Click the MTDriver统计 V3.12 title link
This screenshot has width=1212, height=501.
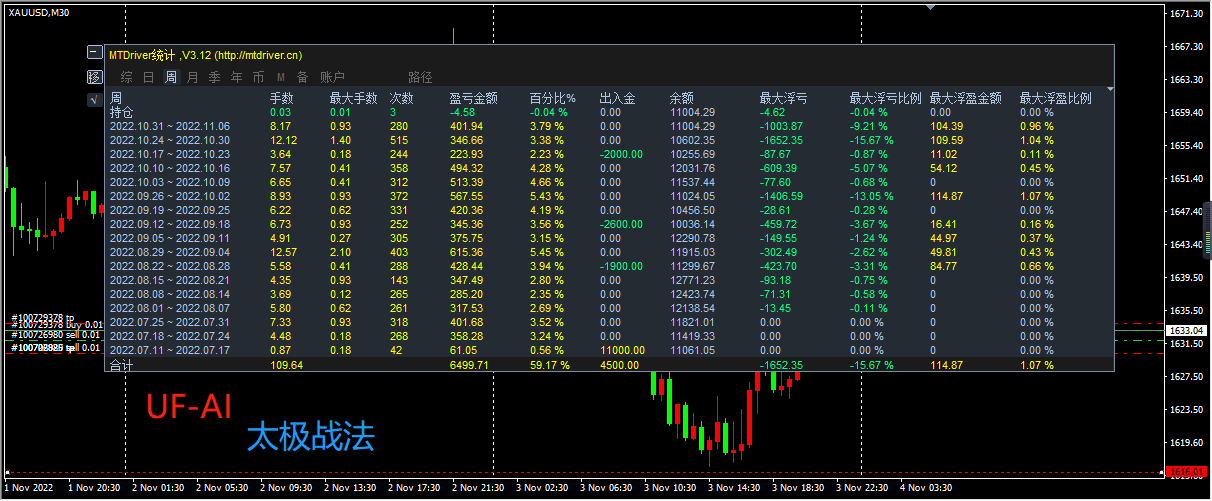pos(206,55)
